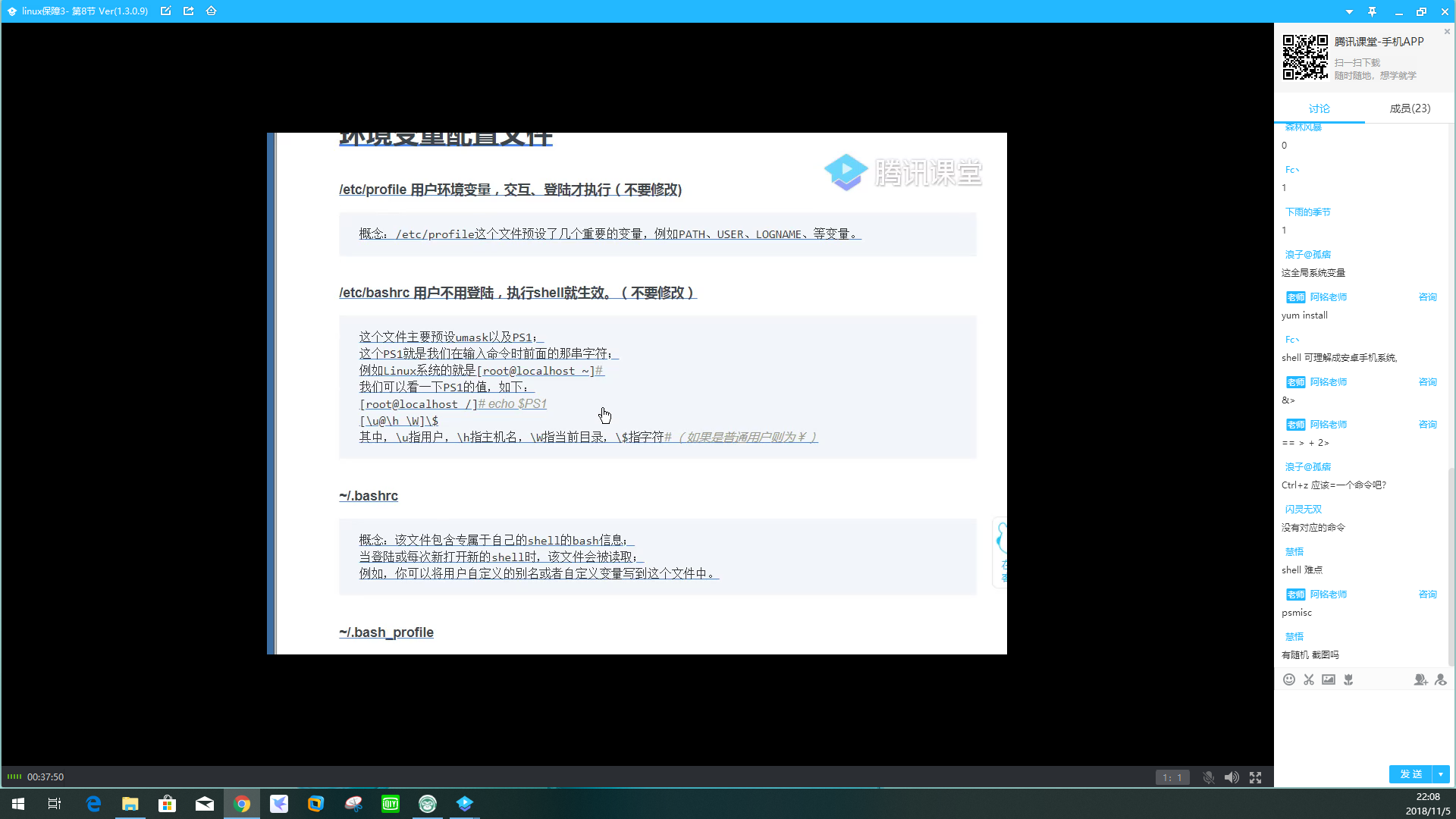Pin the window on top
This screenshot has width=1456, height=819.
click(1372, 11)
